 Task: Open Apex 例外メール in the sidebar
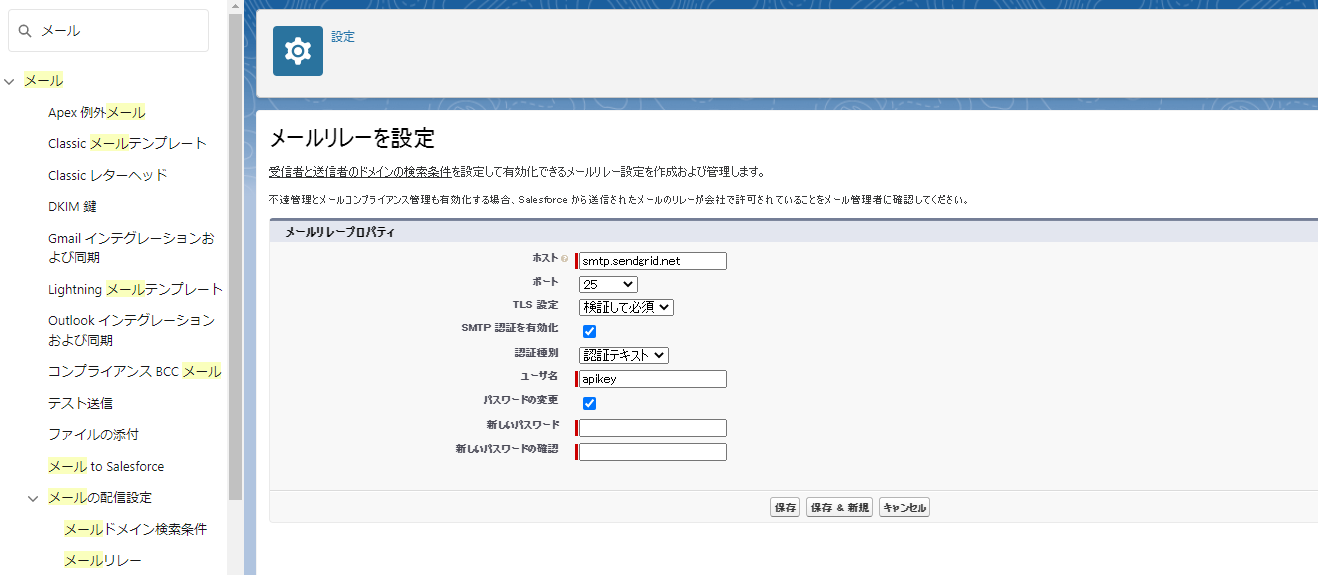point(97,112)
